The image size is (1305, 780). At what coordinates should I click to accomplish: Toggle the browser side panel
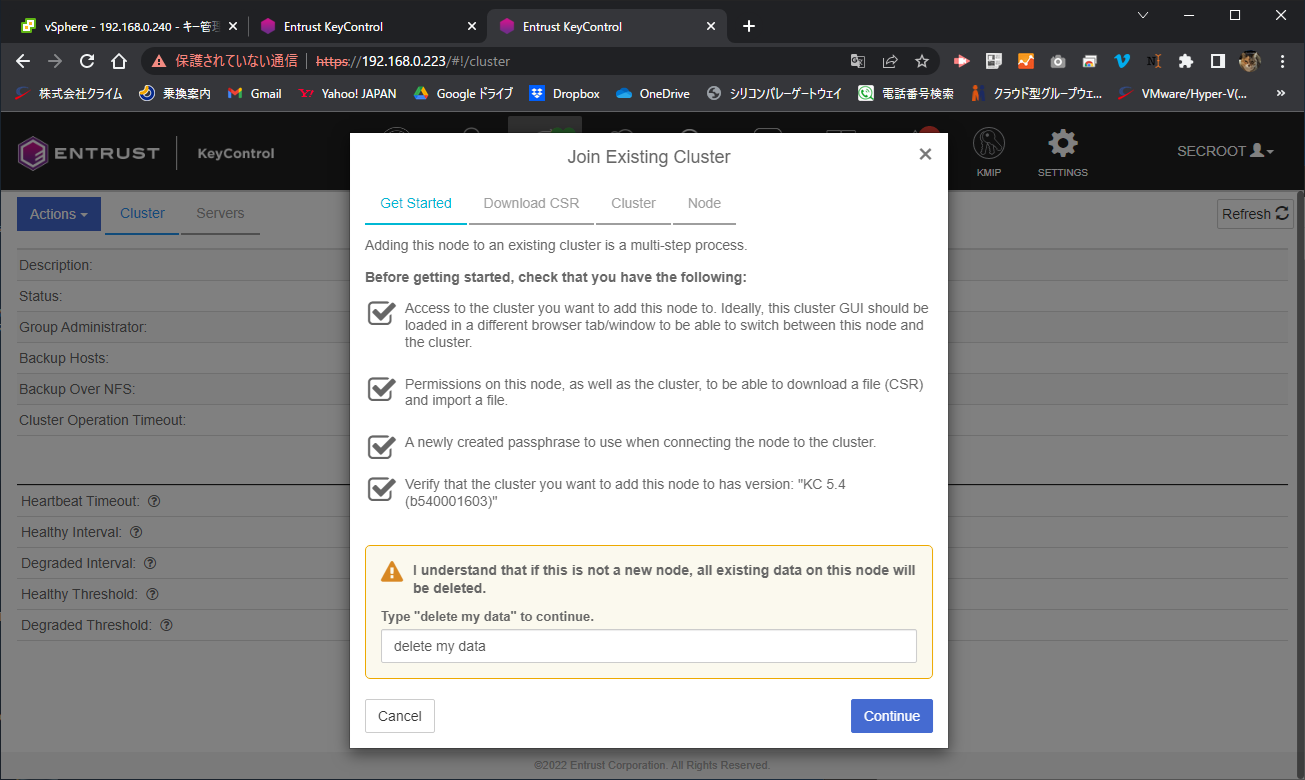pyautogui.click(x=1217, y=61)
